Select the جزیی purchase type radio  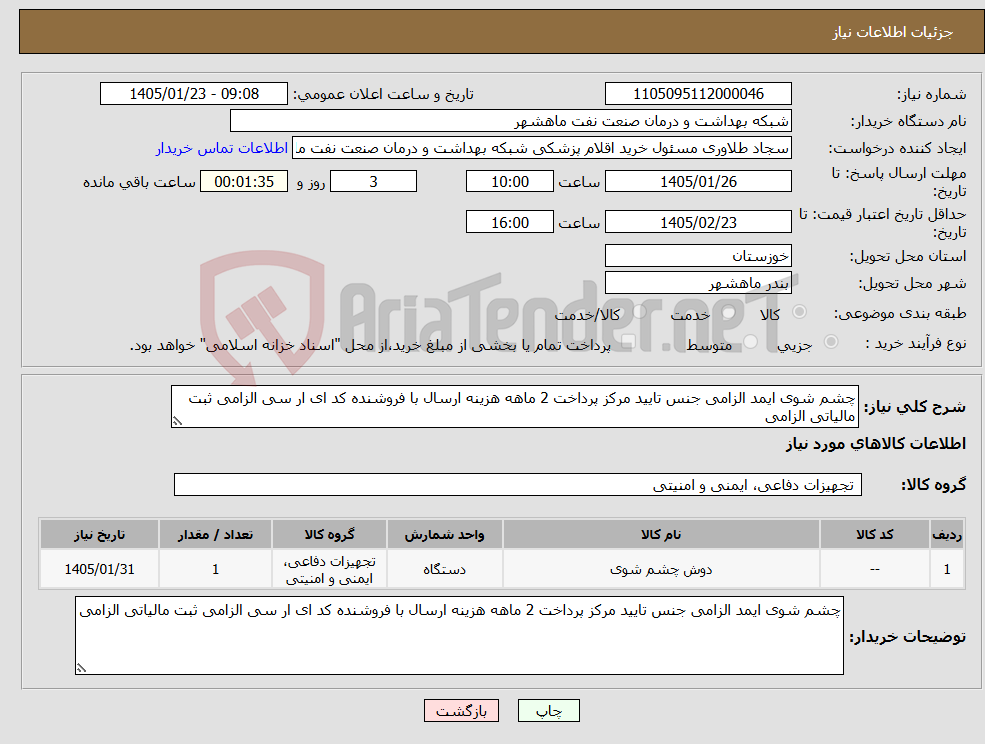tap(830, 342)
